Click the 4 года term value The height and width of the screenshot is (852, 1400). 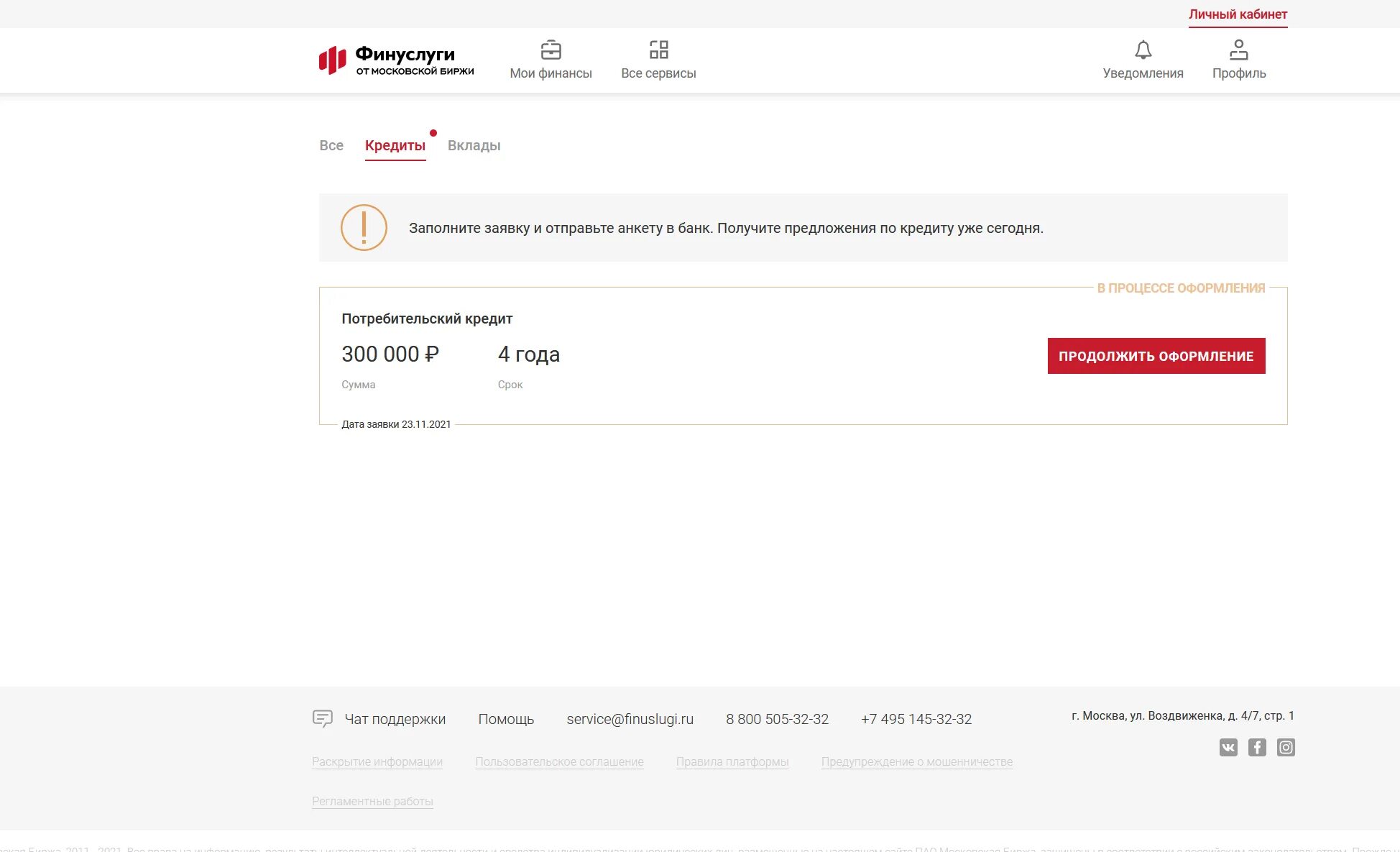point(529,354)
